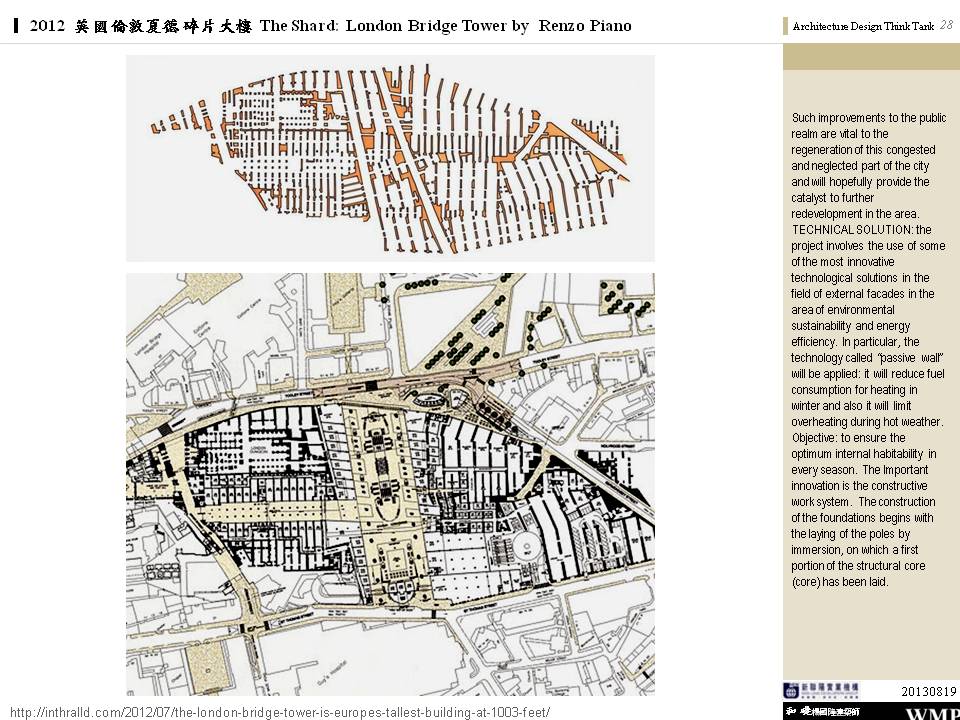The height and width of the screenshot is (720, 960).
Task: Click the tan accent bar beside the header
Action: pos(786,27)
